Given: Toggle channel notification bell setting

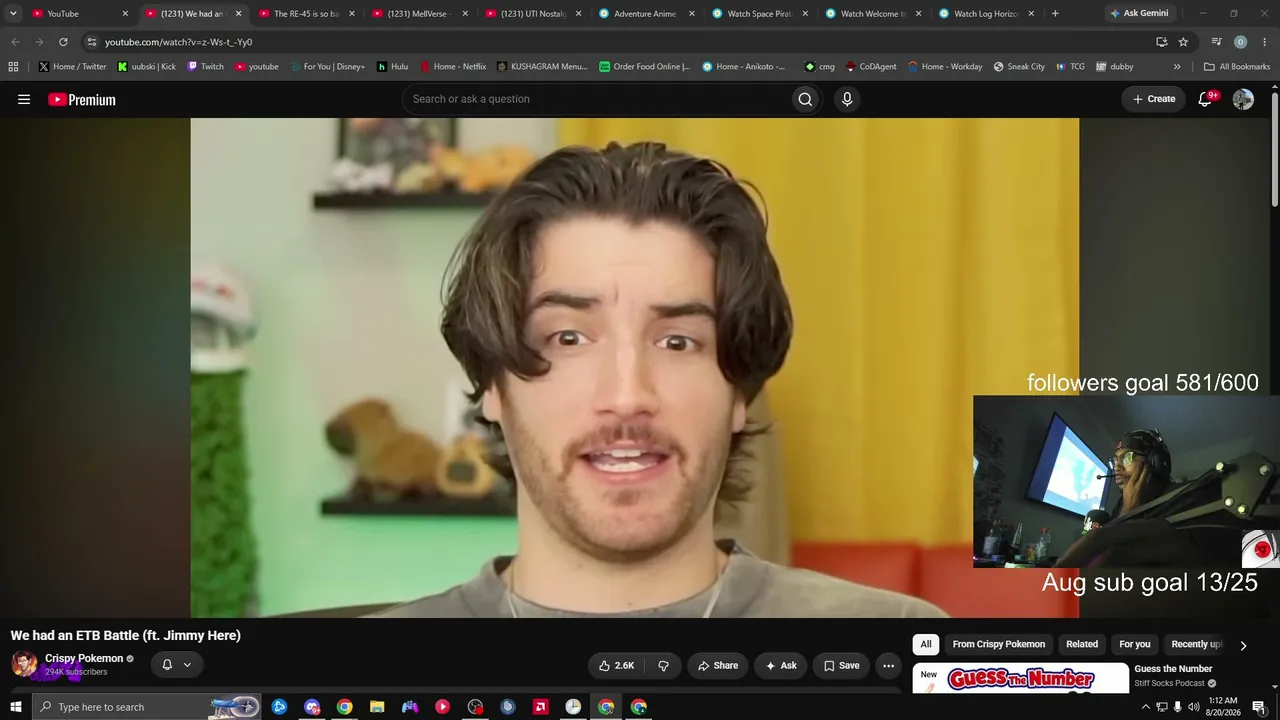Looking at the screenshot, I should [x=167, y=665].
